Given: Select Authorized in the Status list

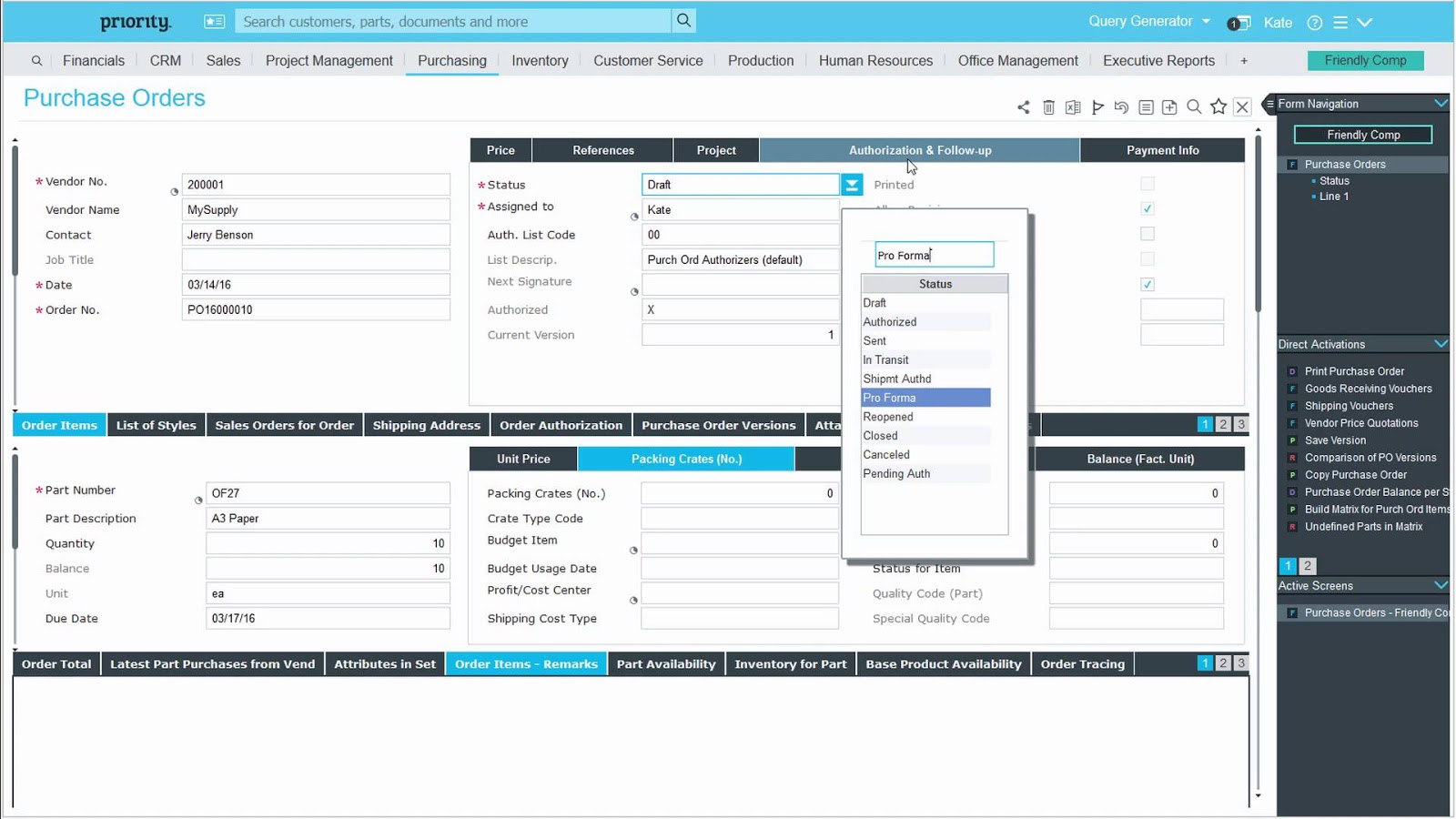Looking at the screenshot, I should click(925, 322).
